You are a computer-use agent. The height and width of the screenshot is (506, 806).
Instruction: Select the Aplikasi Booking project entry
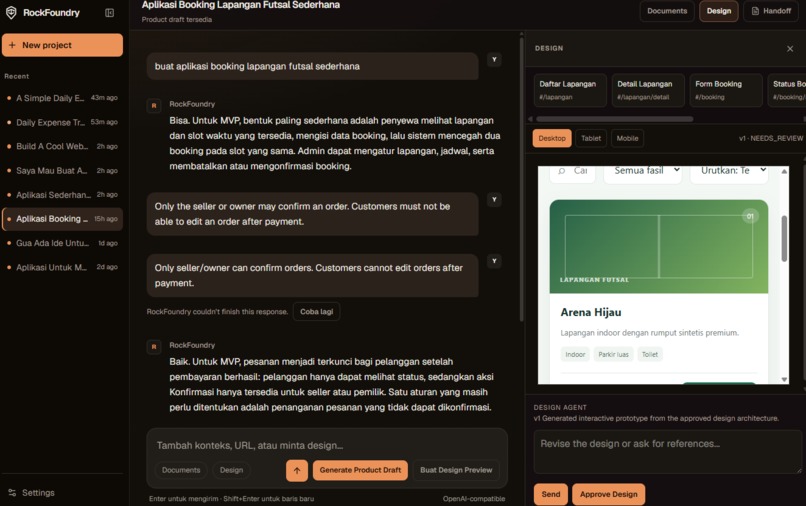[x=62, y=219]
